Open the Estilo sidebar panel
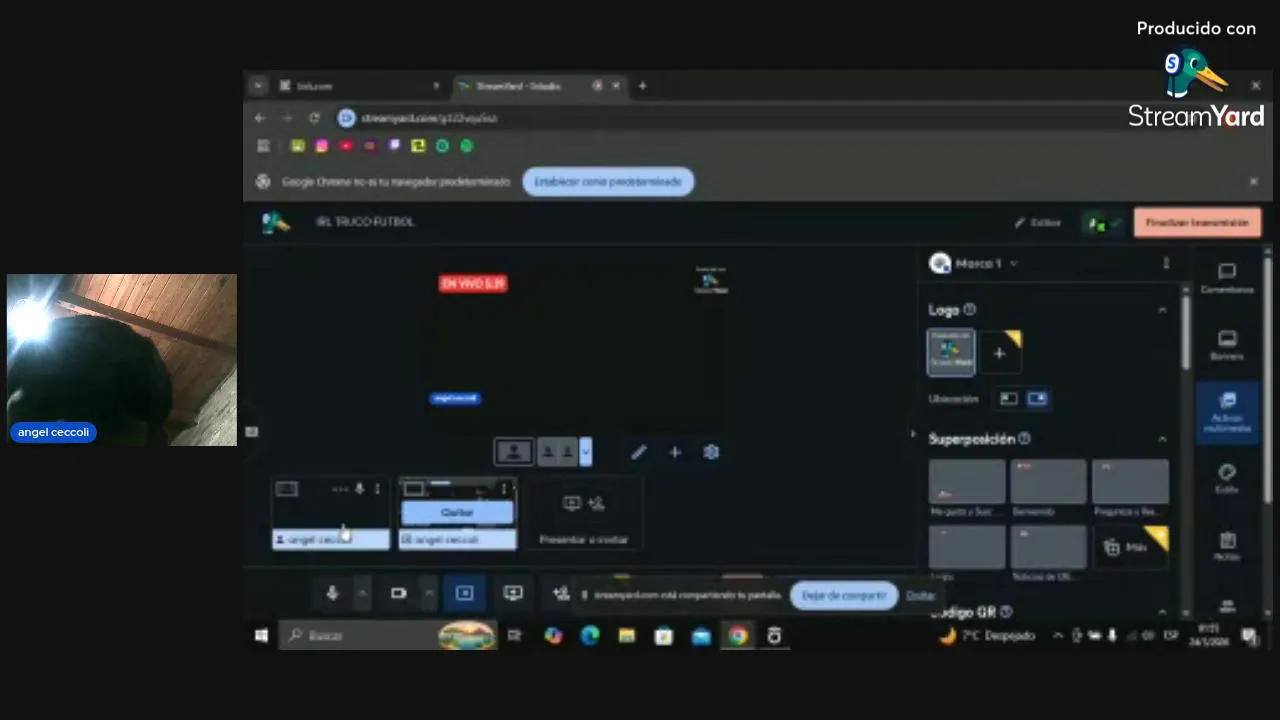This screenshot has width=1280, height=720. pyautogui.click(x=1227, y=479)
